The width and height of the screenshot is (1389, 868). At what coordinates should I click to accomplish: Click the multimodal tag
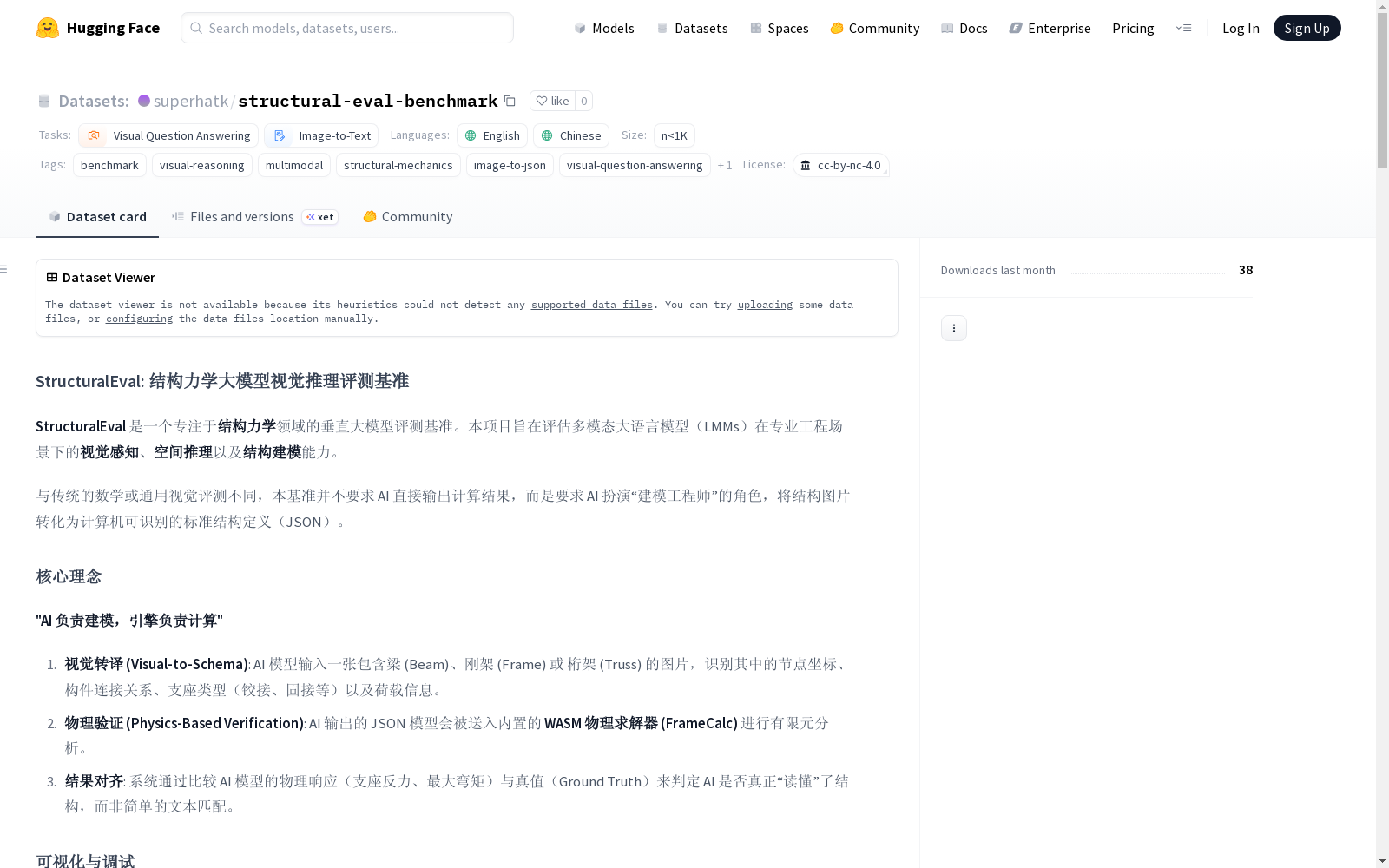point(294,165)
